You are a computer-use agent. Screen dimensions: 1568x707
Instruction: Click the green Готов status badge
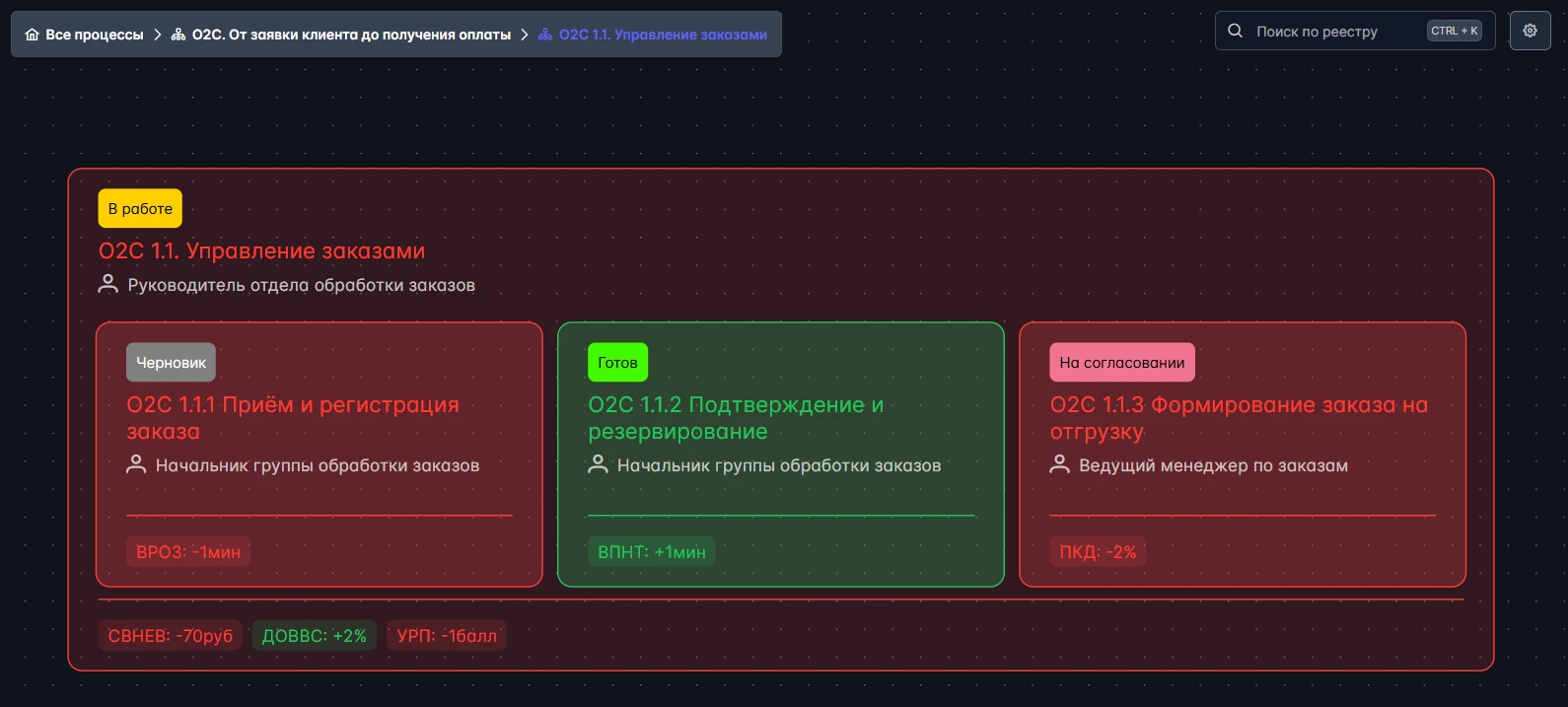(617, 362)
